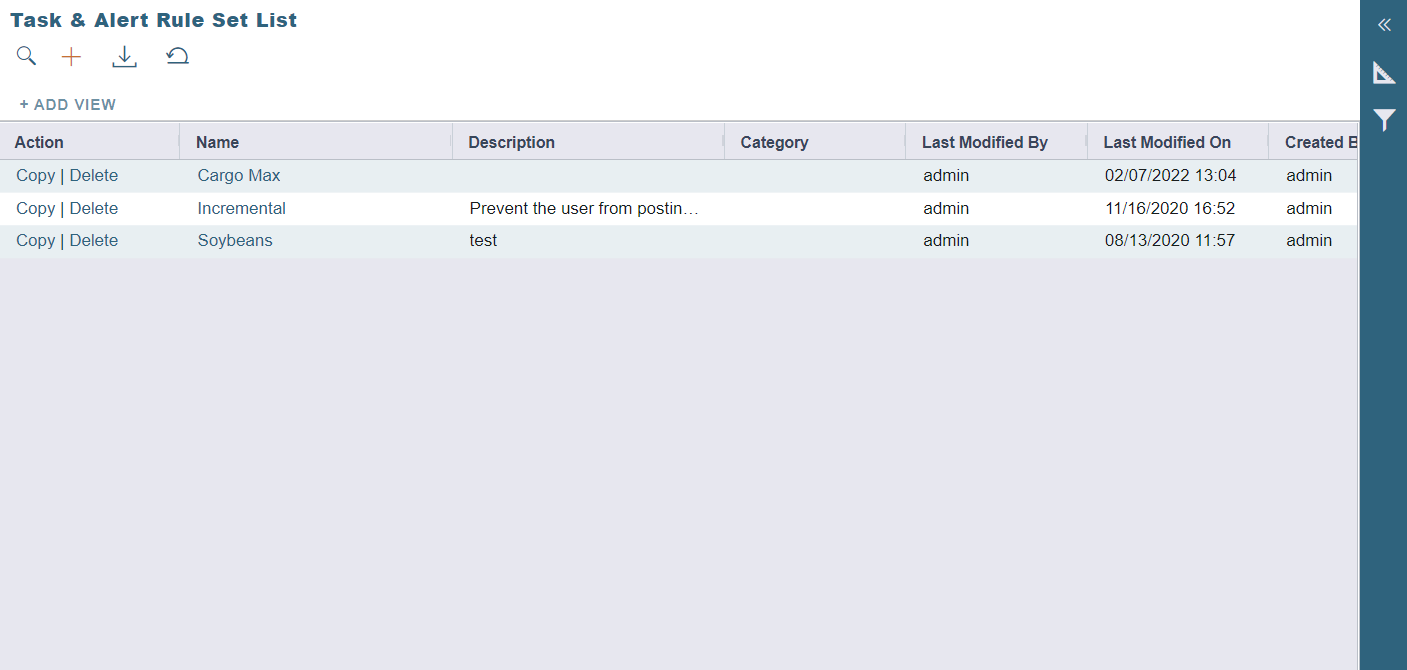Open the filter funnel icon in sidebar
The image size is (1407, 670).
[x=1384, y=121]
